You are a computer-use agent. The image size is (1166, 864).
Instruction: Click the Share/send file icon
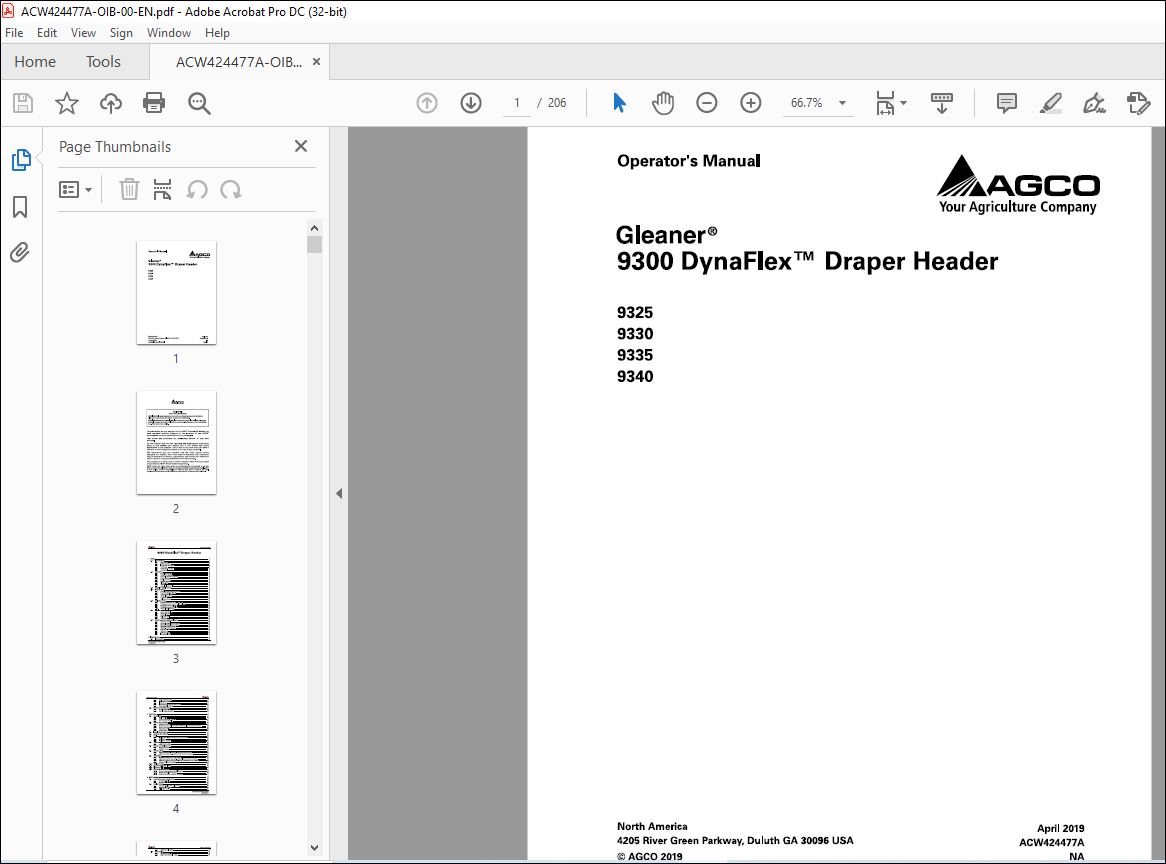pyautogui.click(x=1138, y=103)
